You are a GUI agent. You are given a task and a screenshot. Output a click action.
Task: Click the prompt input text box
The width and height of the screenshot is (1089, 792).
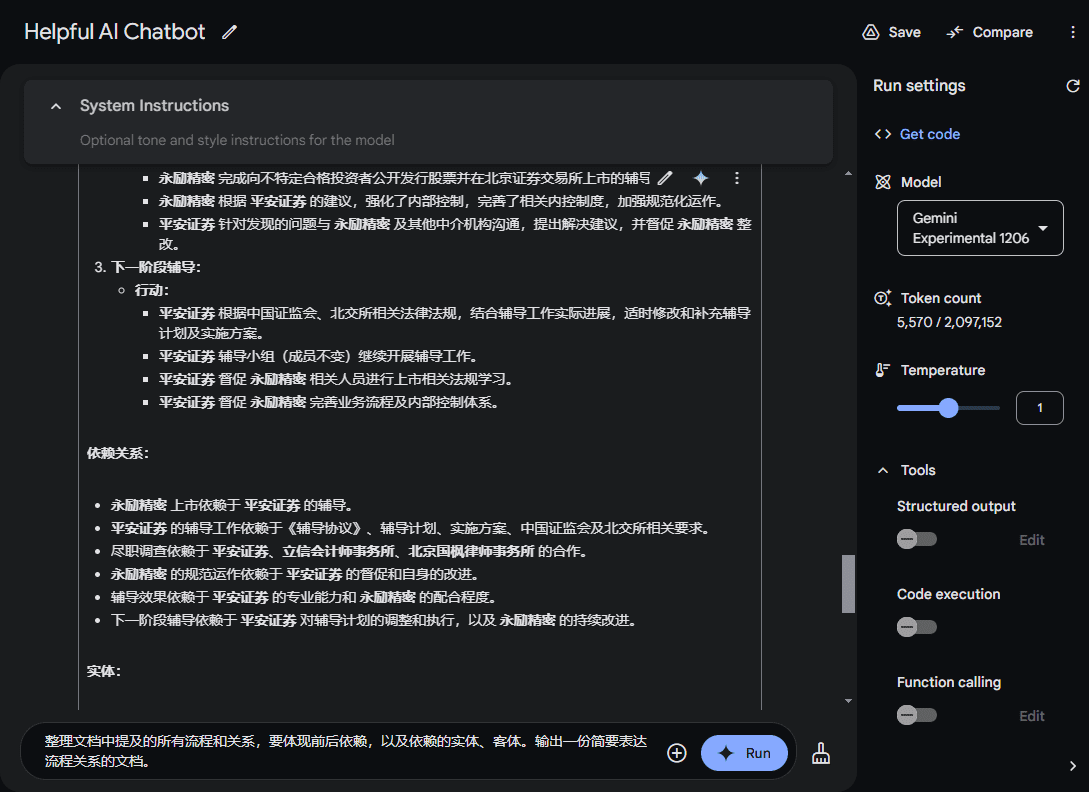coord(346,751)
